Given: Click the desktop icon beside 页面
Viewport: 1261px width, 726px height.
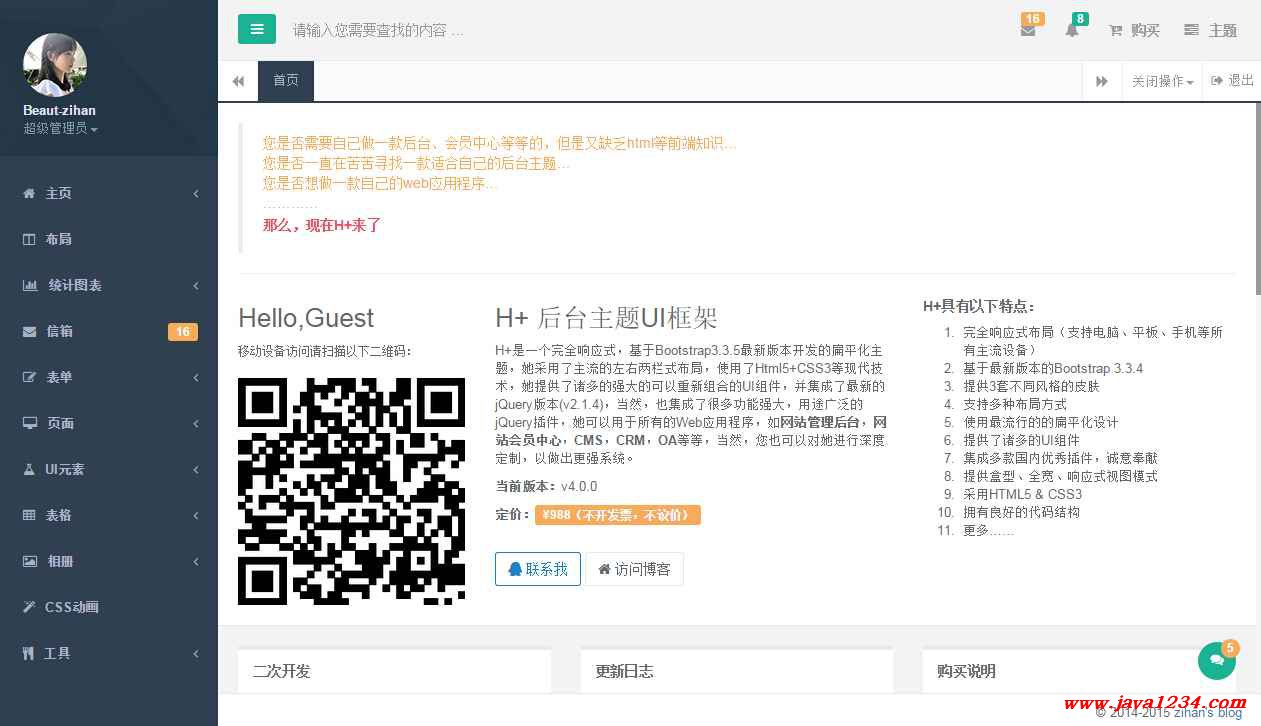Looking at the screenshot, I should click(x=30, y=423).
